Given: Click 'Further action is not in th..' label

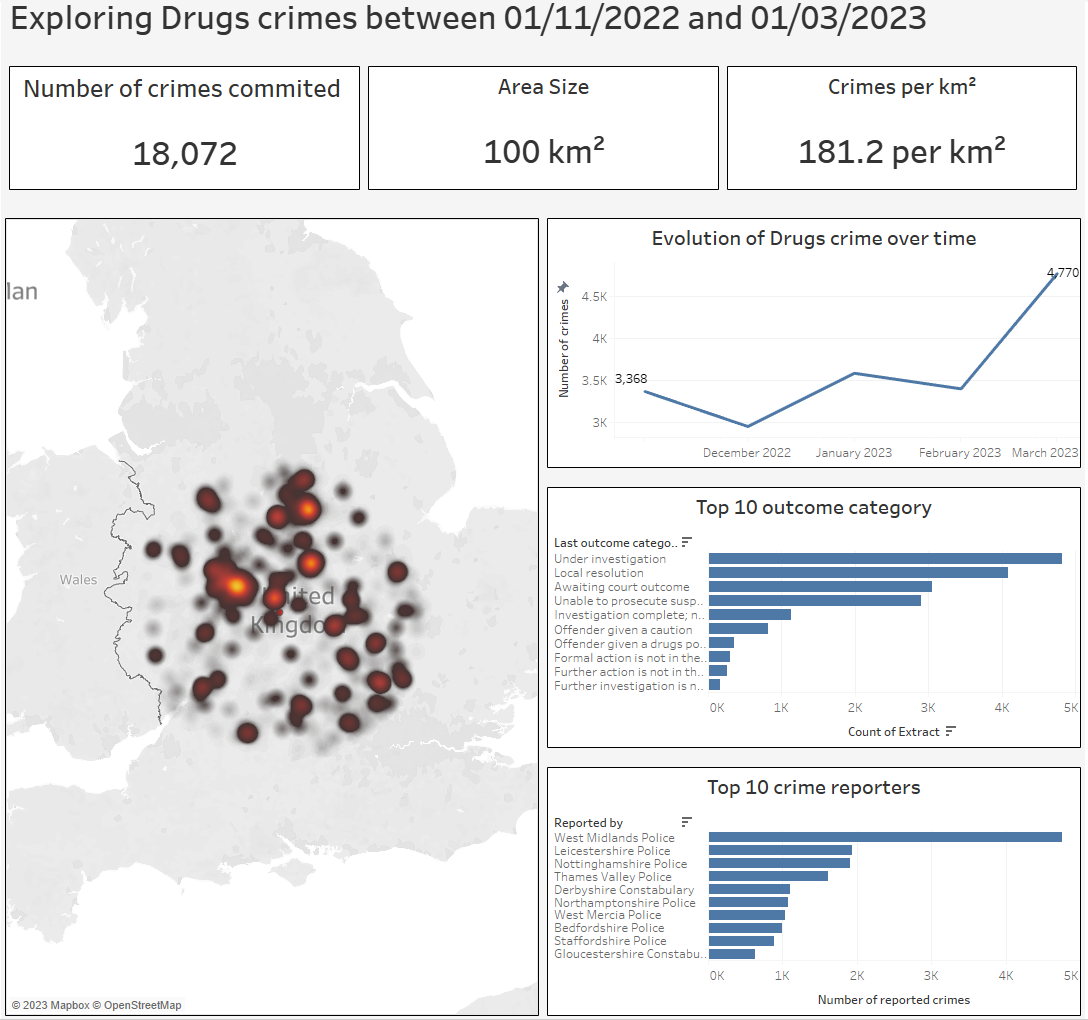Looking at the screenshot, I should (x=629, y=672).
